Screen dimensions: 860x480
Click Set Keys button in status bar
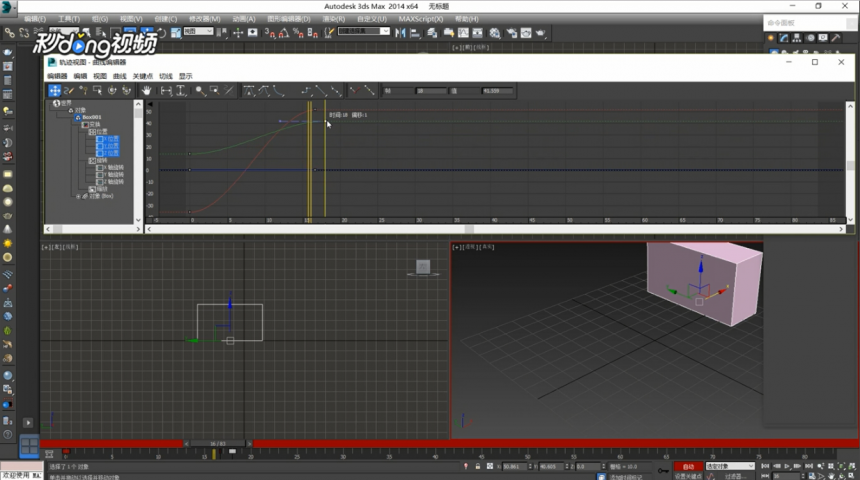[688, 476]
